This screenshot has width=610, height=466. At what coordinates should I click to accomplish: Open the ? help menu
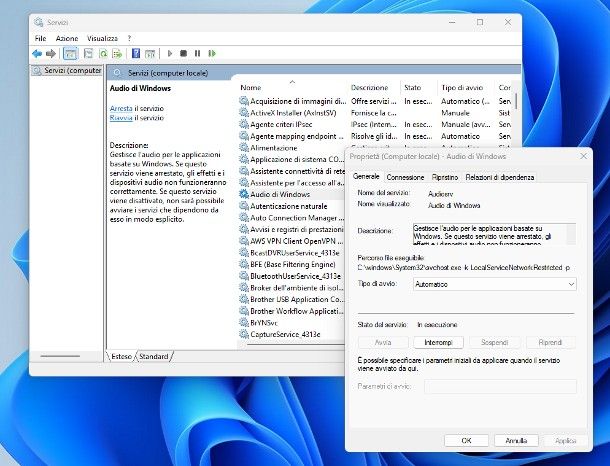[129, 38]
